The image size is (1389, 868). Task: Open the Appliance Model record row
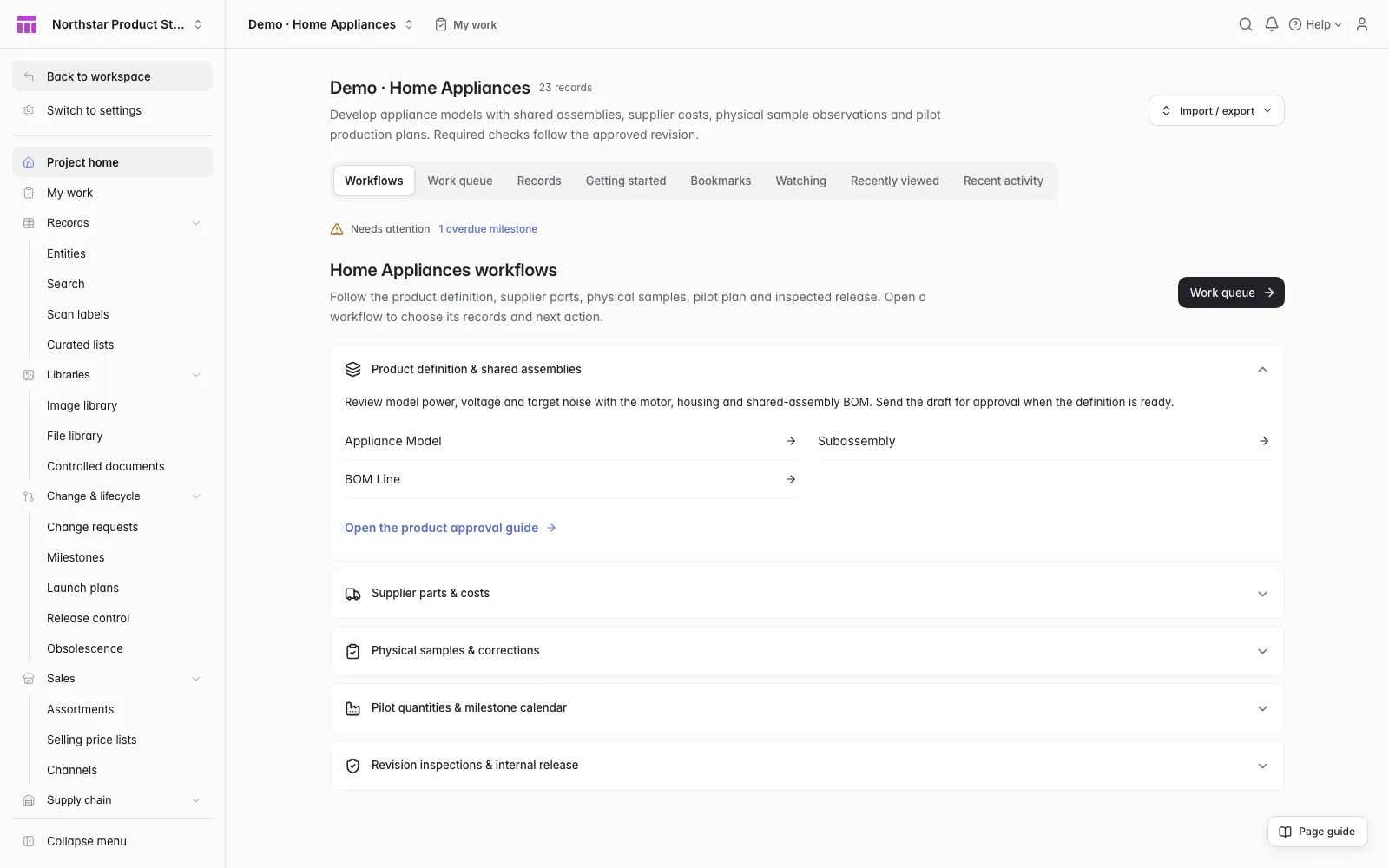570,441
